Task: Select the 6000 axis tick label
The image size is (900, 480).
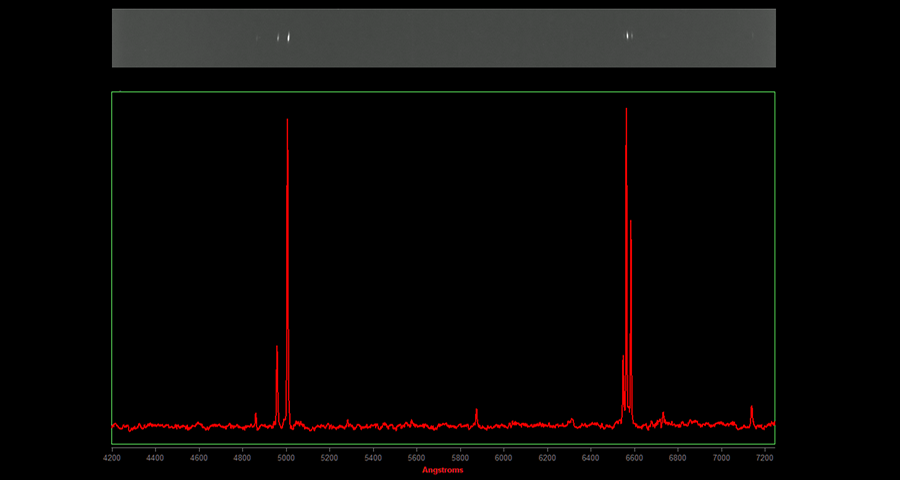Action: tap(504, 457)
